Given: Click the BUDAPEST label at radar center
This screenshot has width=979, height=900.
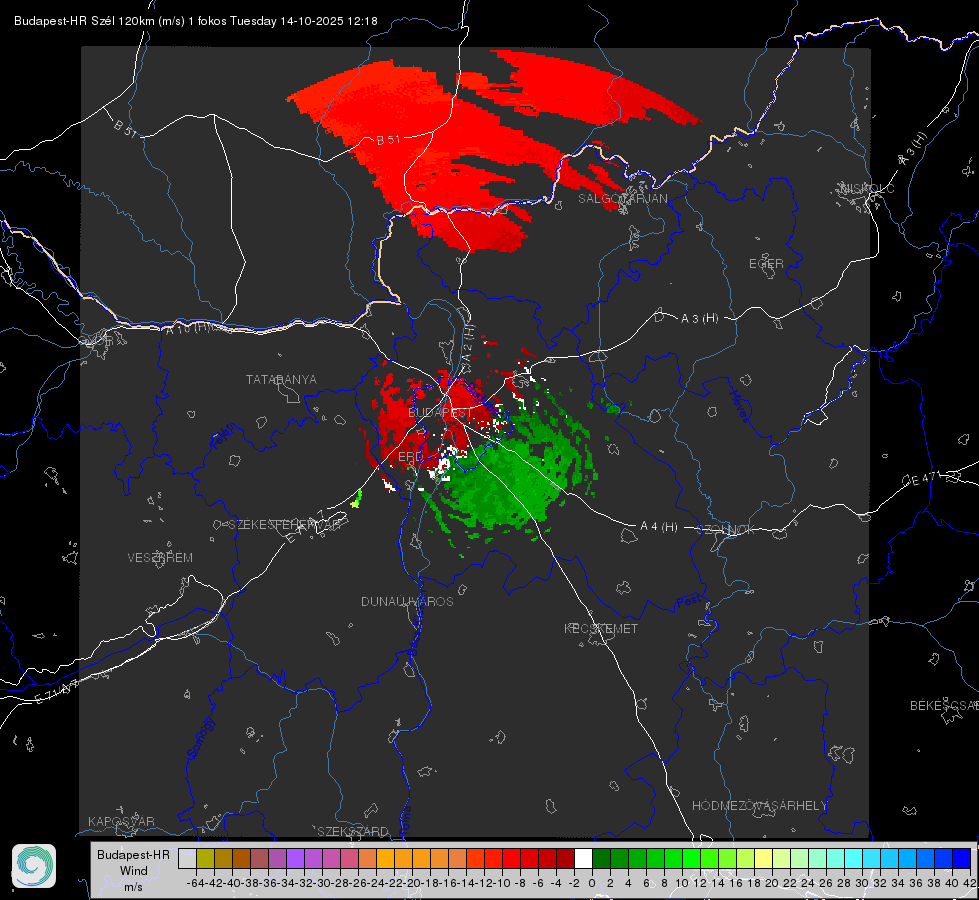Looking at the screenshot, I should [x=440, y=413].
